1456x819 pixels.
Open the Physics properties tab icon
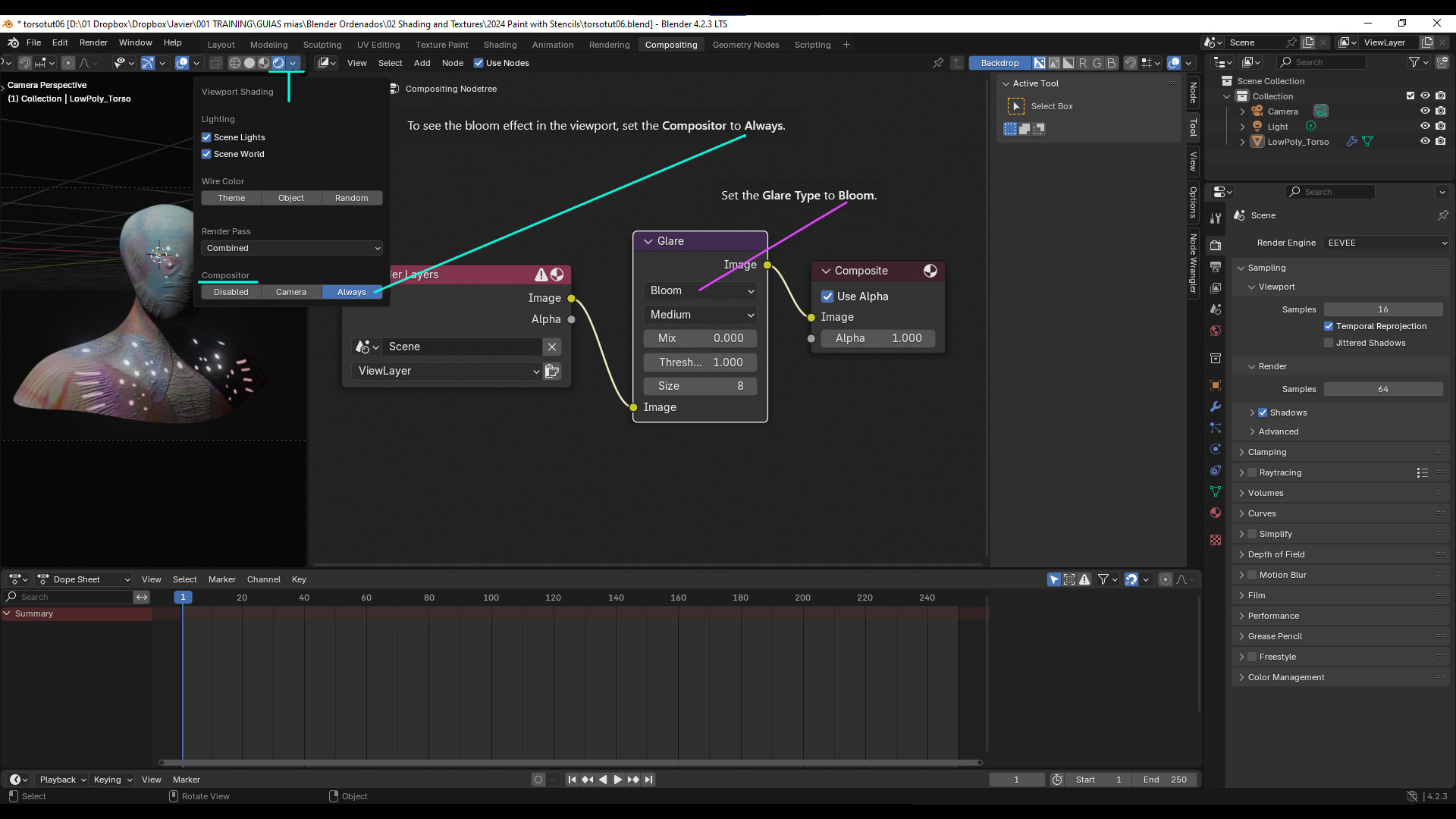tap(1216, 449)
